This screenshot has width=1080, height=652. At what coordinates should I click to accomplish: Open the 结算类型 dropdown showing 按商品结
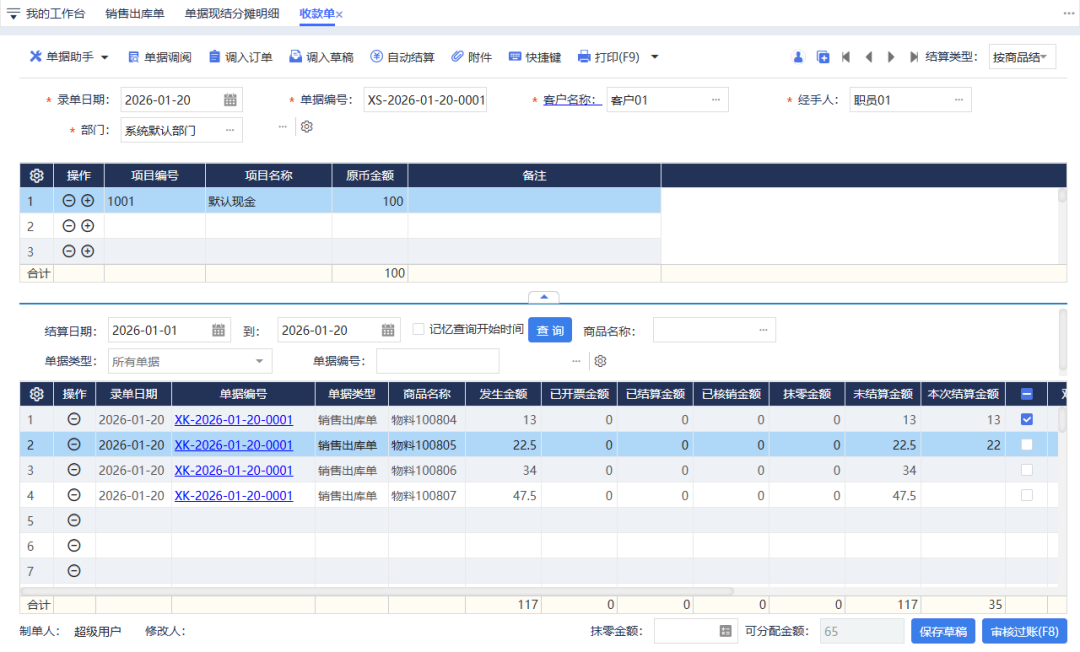coord(1022,56)
